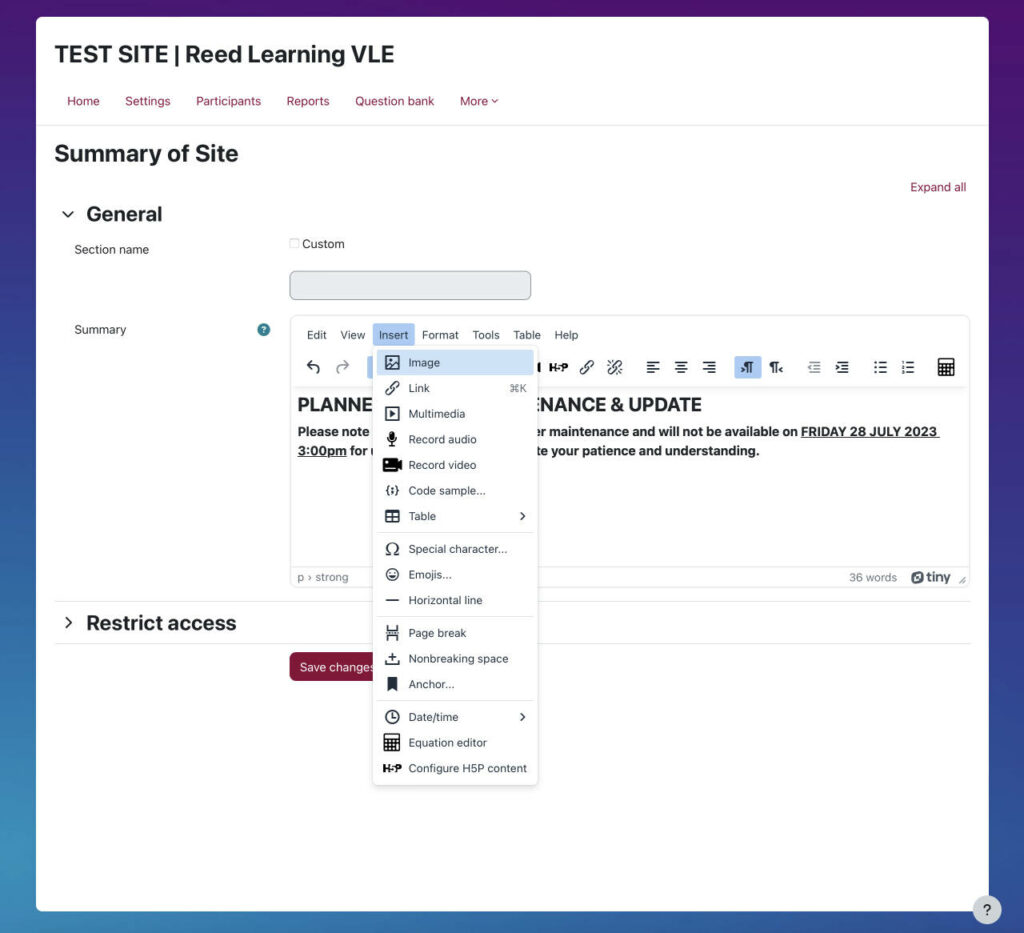The image size is (1024, 933).
Task: Click the increase indent icon
Action: point(841,367)
